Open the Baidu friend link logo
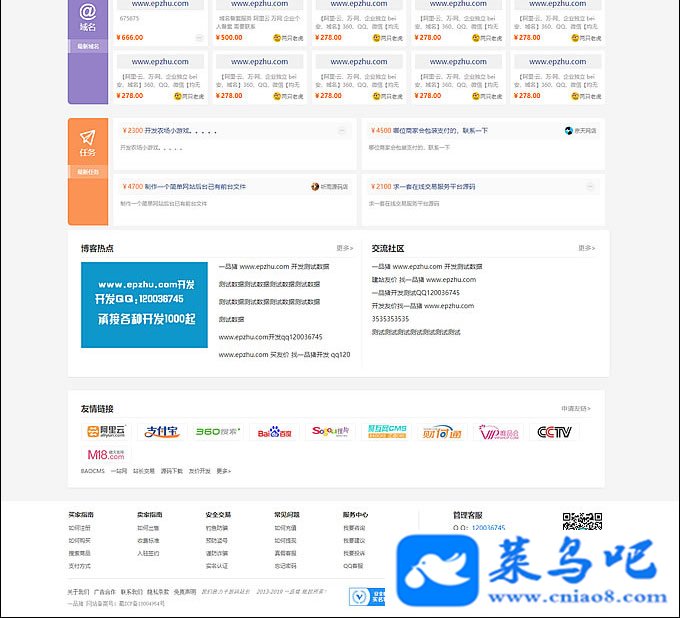 pyautogui.click(x=274, y=432)
